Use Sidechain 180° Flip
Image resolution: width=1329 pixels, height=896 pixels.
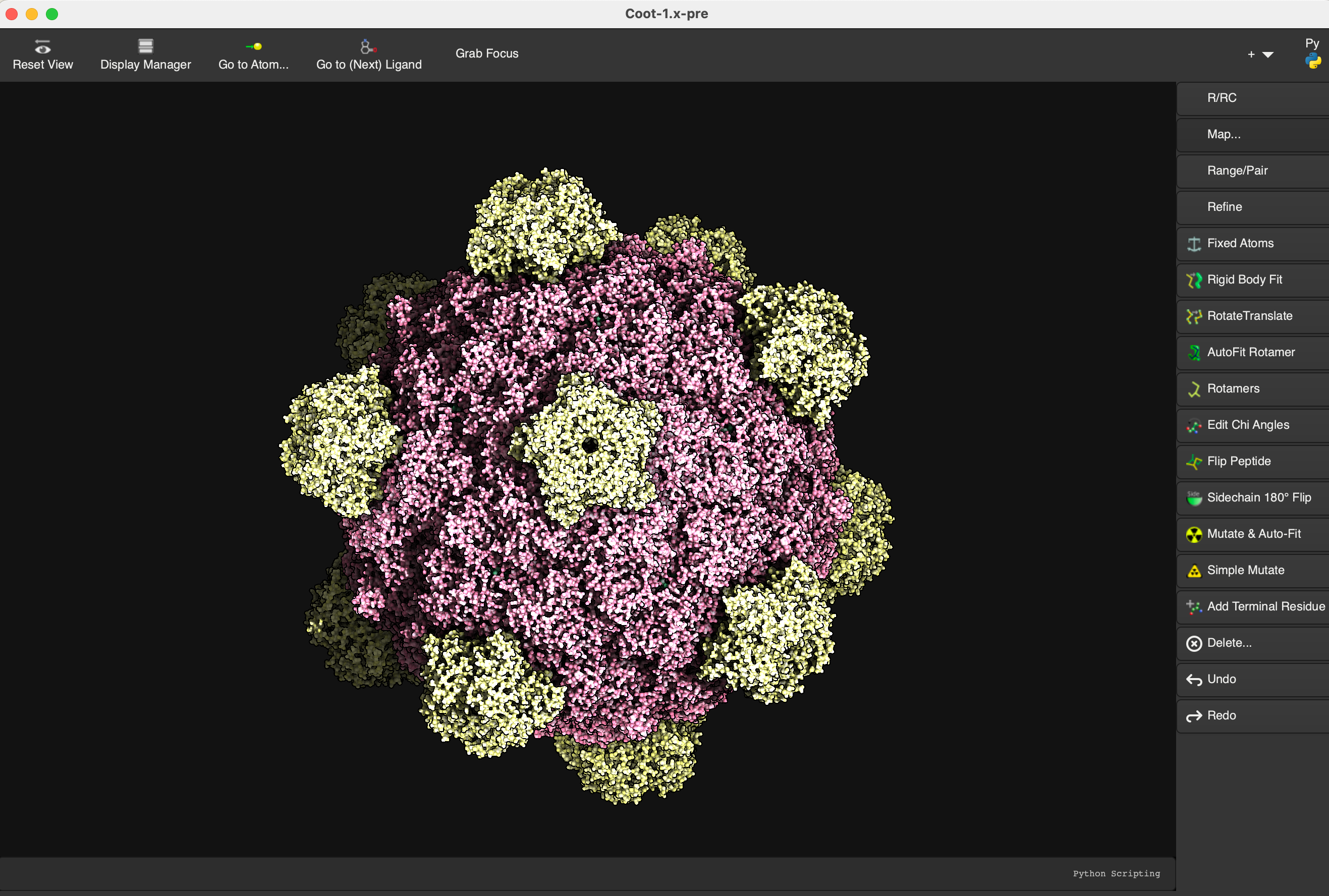point(1258,497)
